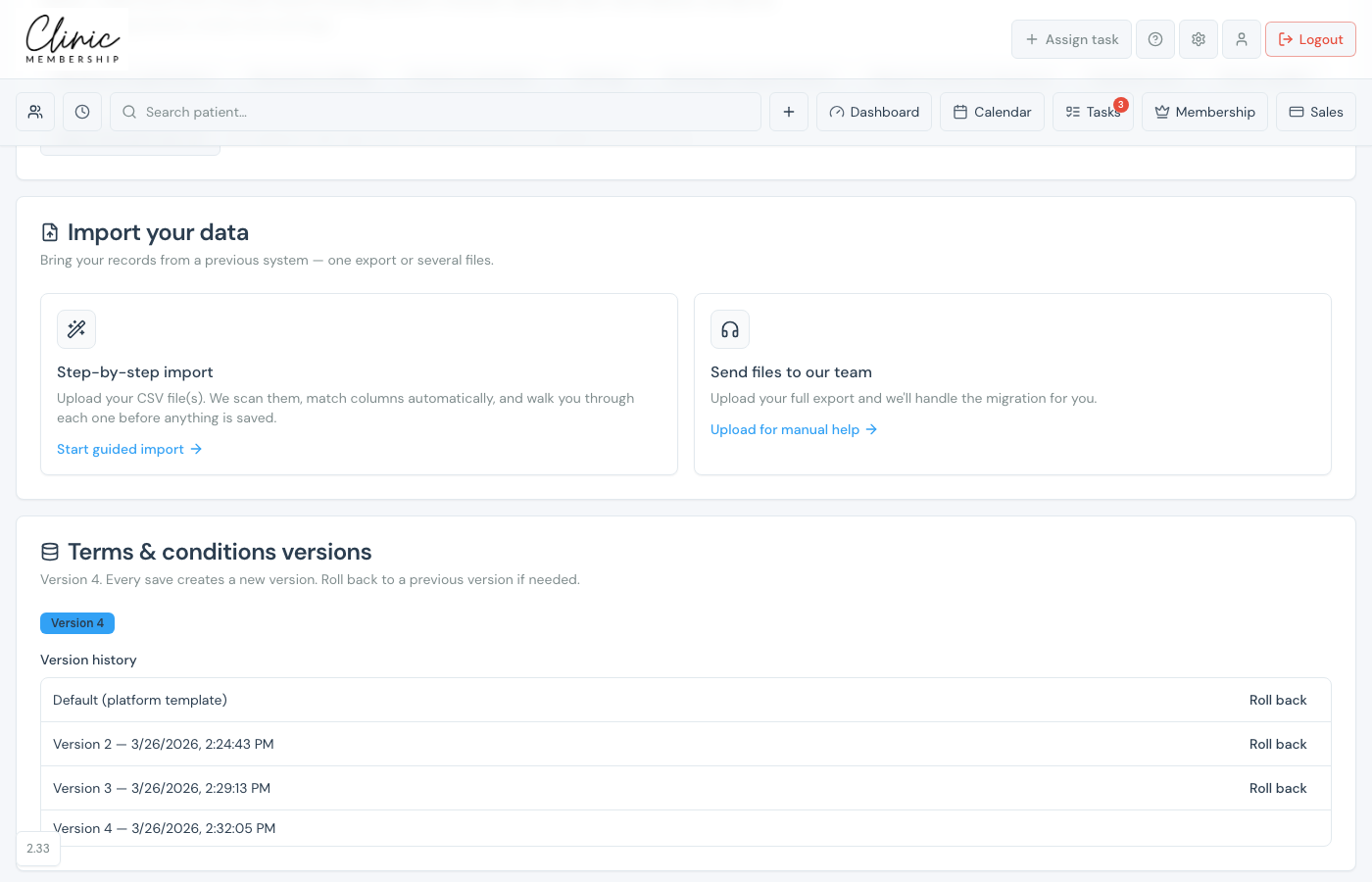Roll back to Default platform template
1372x882 pixels.
click(x=1278, y=700)
